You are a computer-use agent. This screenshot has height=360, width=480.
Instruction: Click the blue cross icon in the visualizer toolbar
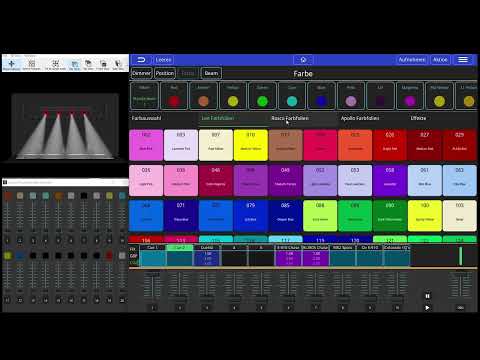tap(11, 64)
